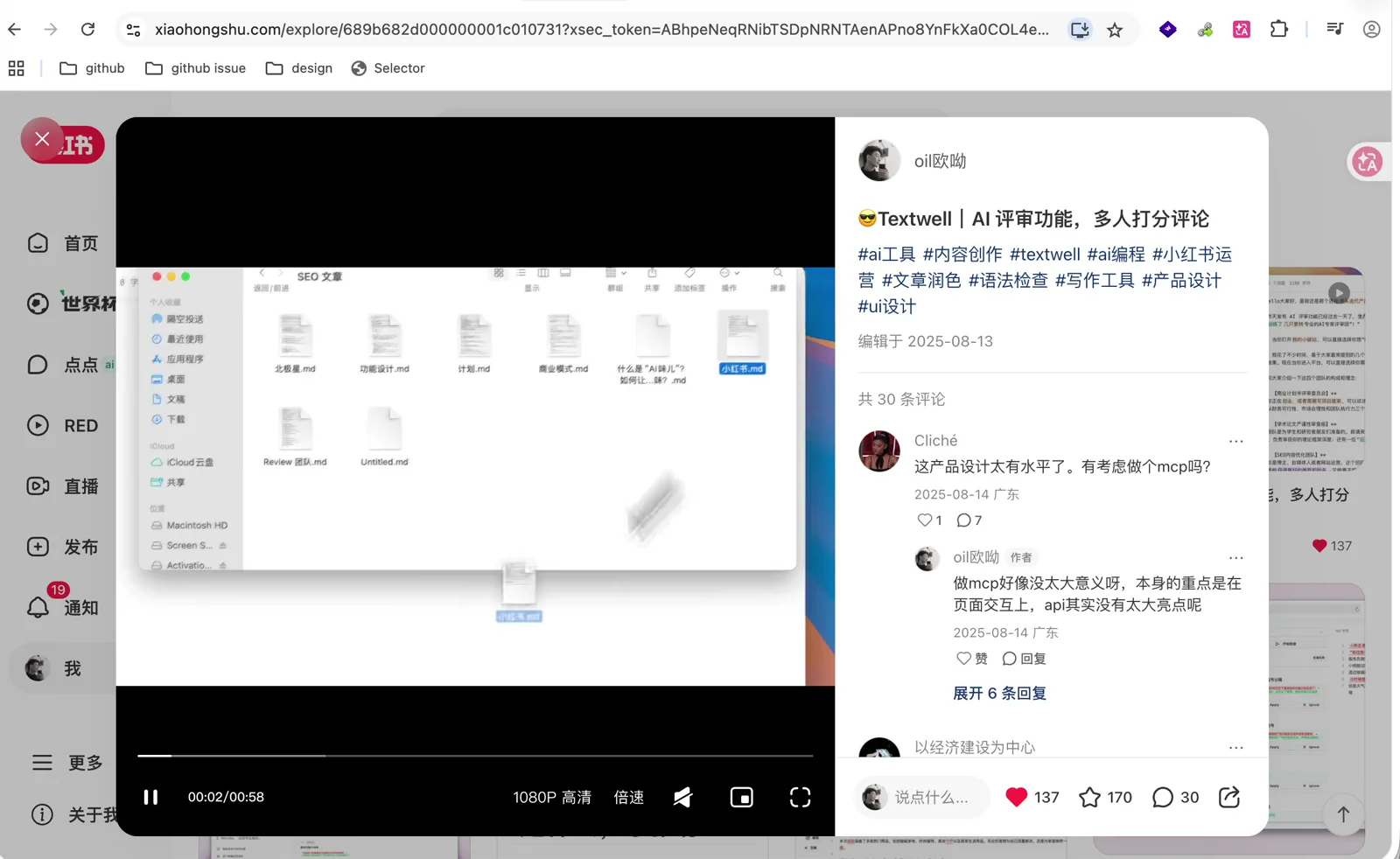Click the pink translate extension icon in the toolbar
Viewport: 1400px width, 859px height.
1242,30
